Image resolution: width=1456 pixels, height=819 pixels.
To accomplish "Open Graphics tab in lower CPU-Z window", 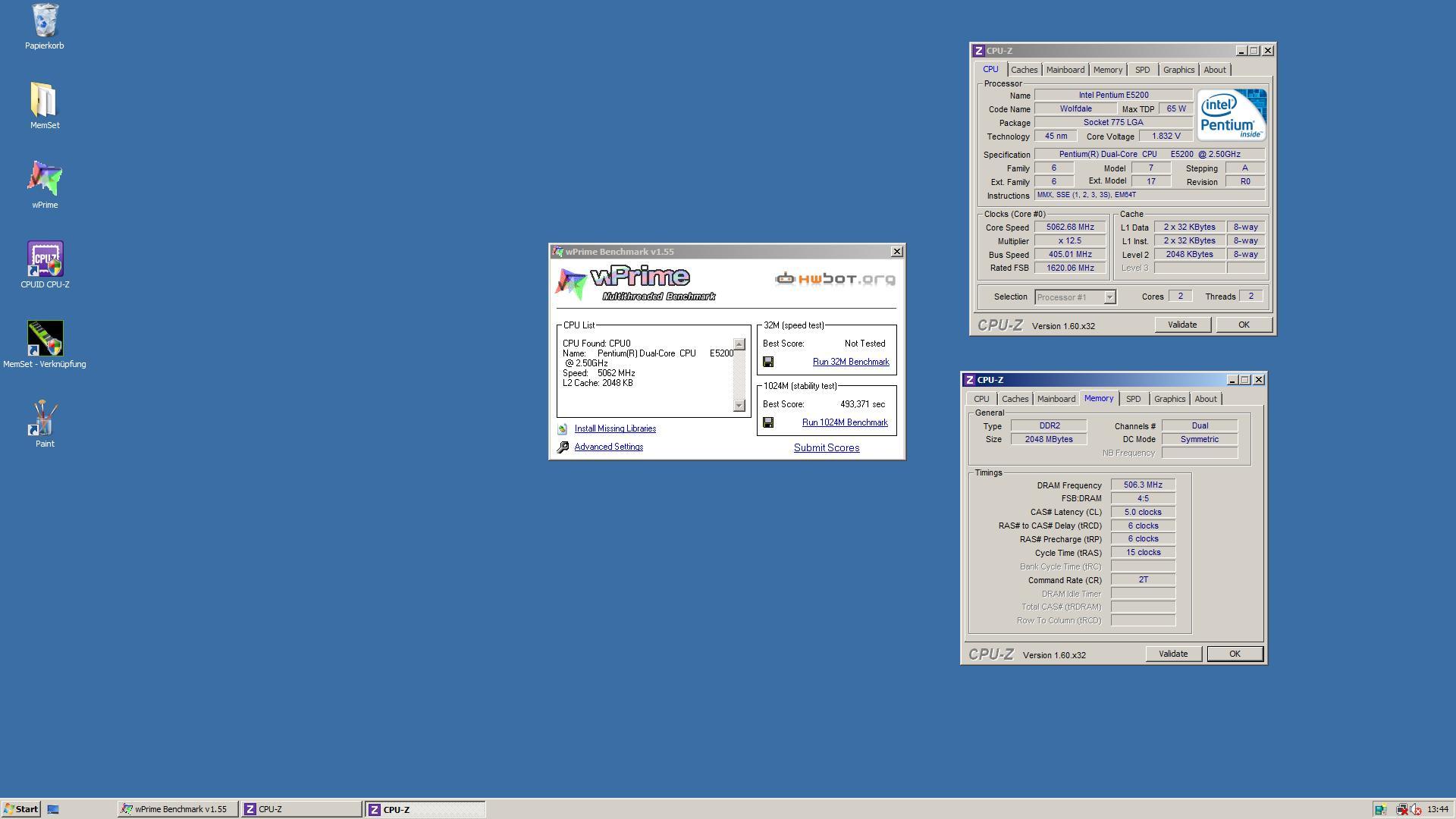I will pyautogui.click(x=1169, y=399).
